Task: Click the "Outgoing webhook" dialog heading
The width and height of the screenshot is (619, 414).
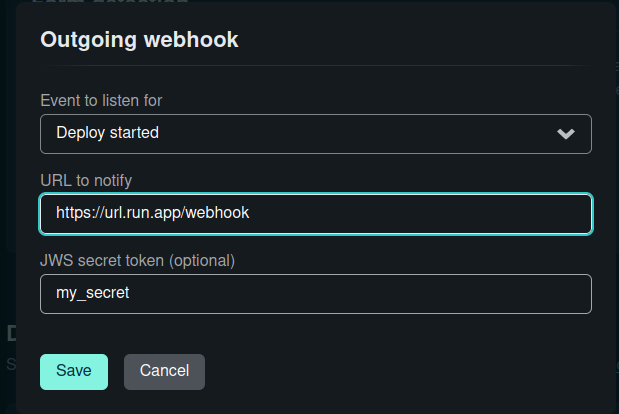Action: point(139,40)
